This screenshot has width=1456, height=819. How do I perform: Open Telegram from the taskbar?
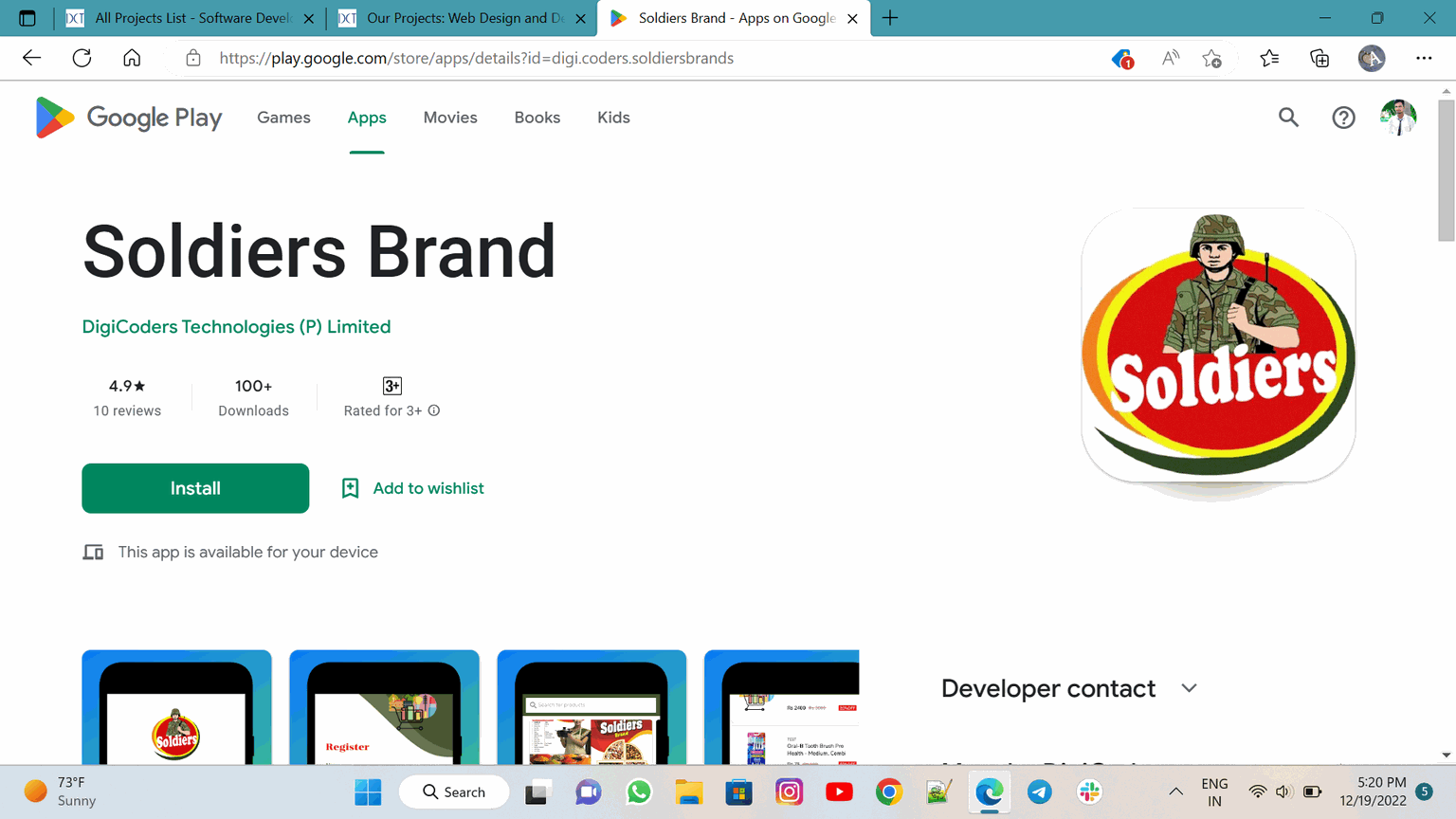click(1040, 792)
